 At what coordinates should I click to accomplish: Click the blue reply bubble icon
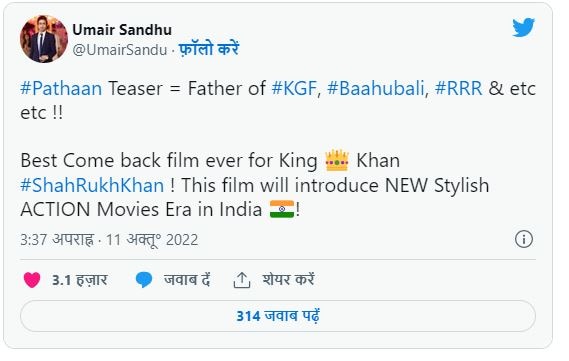(x=144, y=280)
